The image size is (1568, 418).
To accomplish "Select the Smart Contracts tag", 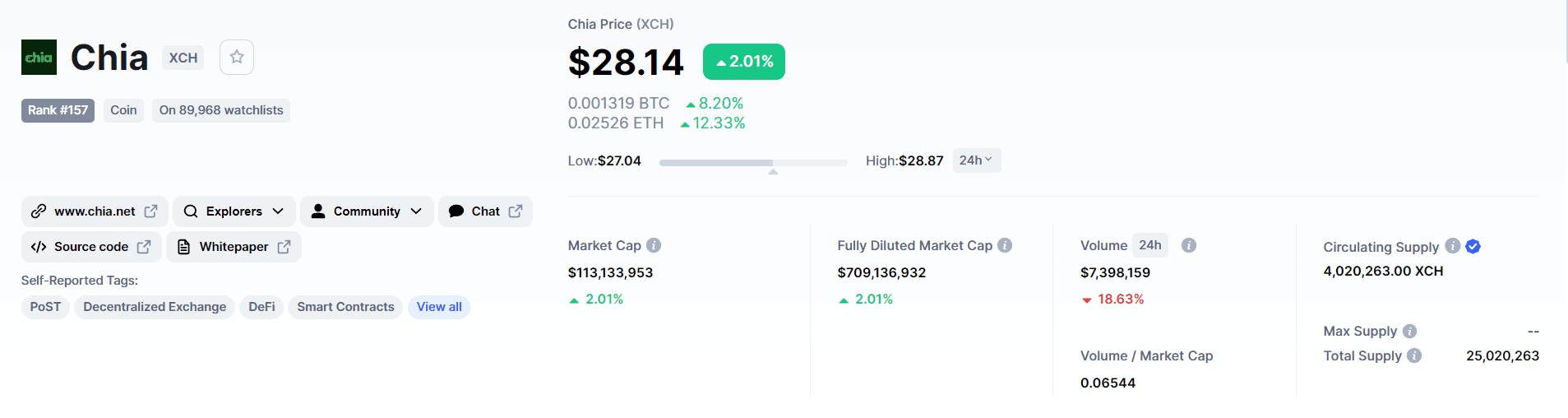I will coord(345,307).
